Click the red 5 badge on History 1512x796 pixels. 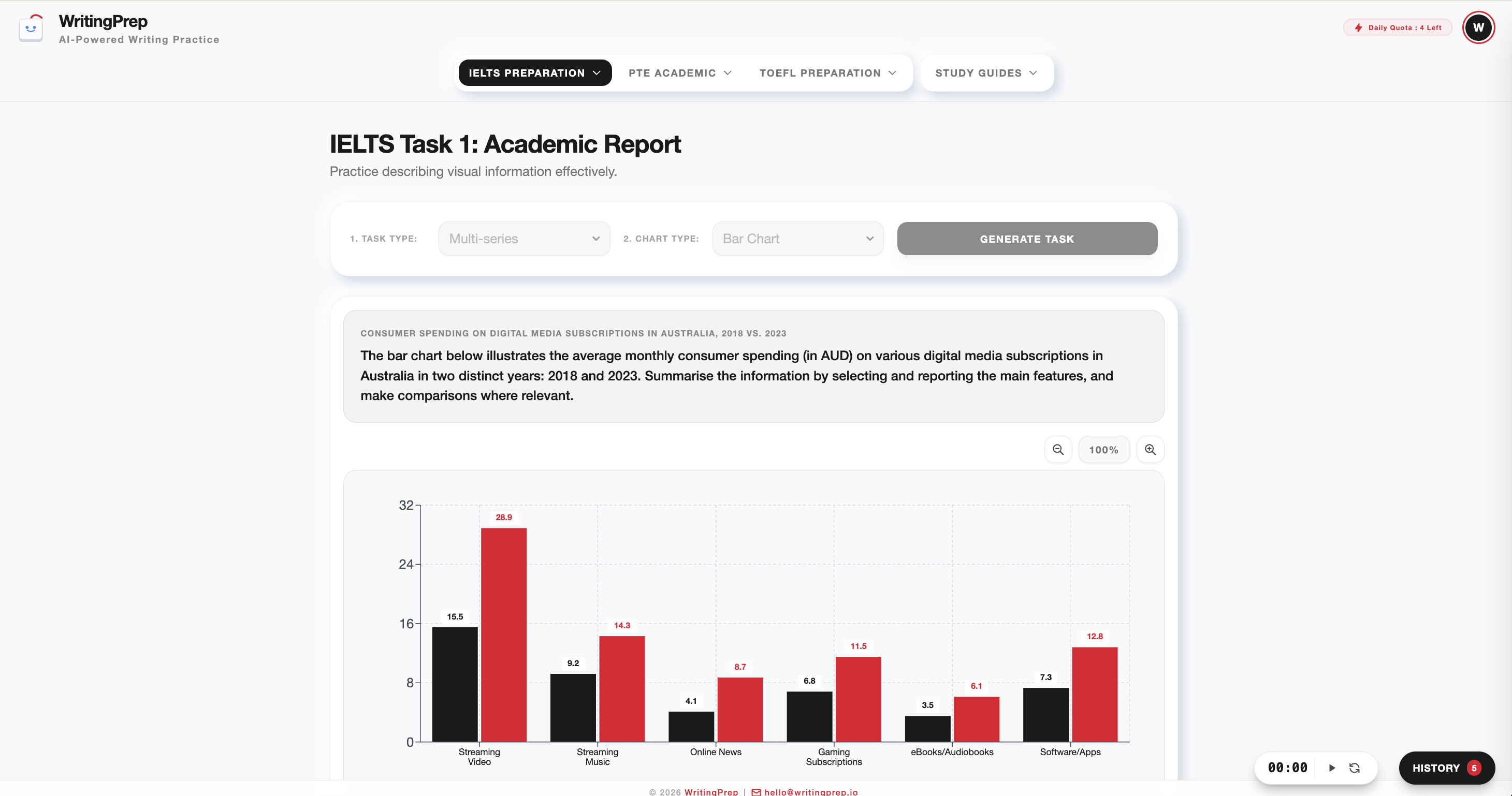click(1474, 768)
